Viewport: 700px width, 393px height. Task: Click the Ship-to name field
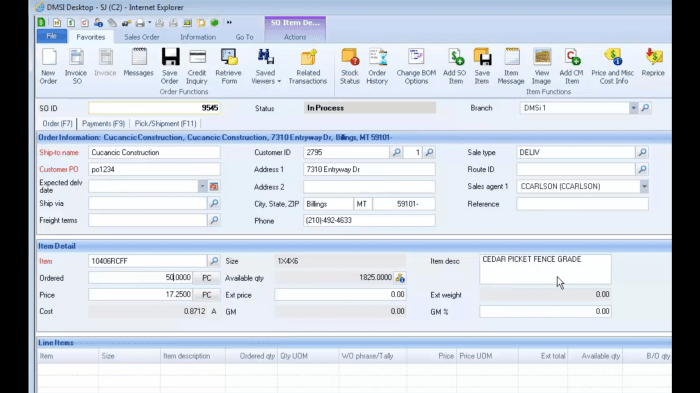(x=154, y=152)
